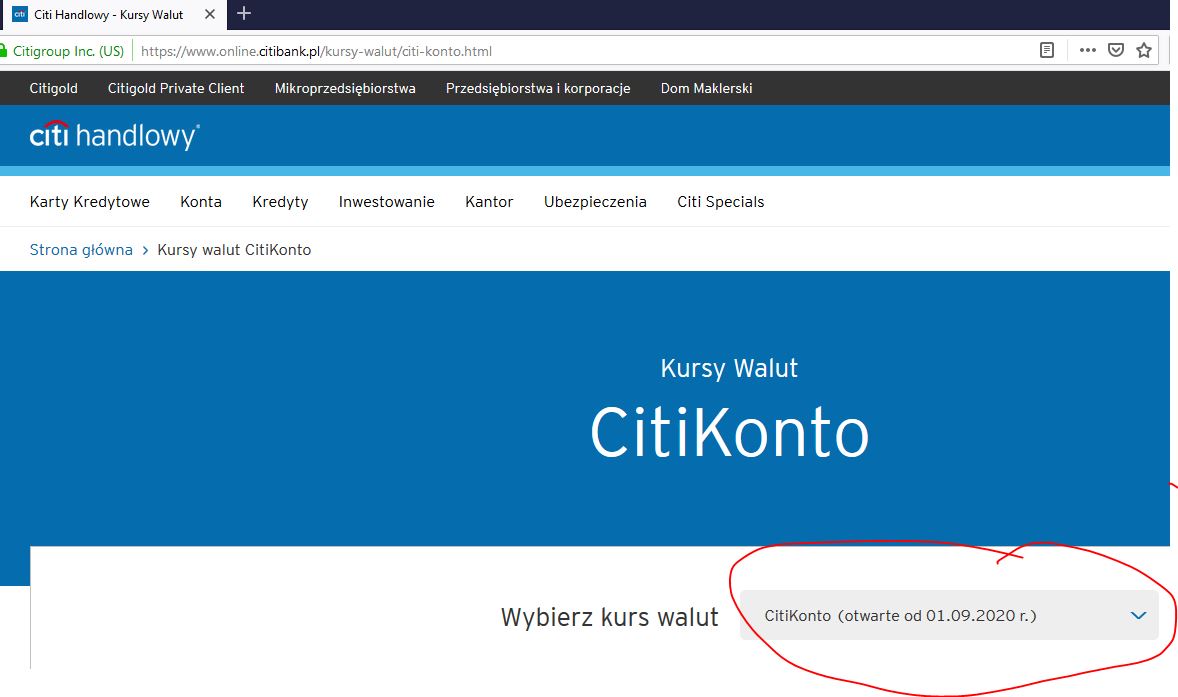Go to Strona główna breadcrumb link
Viewport: 1178px width, 697px height.
click(81, 250)
